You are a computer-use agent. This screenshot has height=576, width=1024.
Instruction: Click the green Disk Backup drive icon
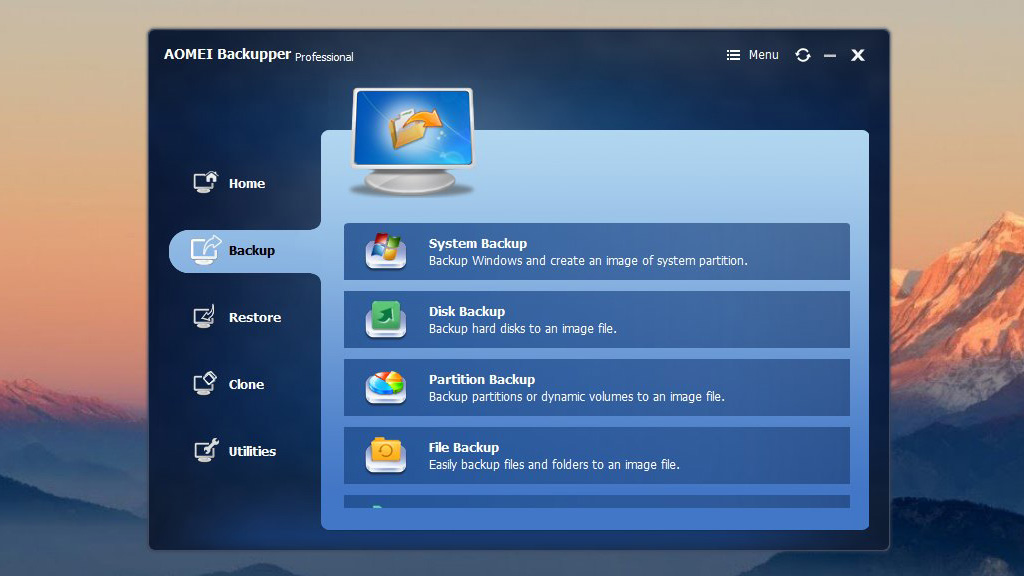[385, 319]
